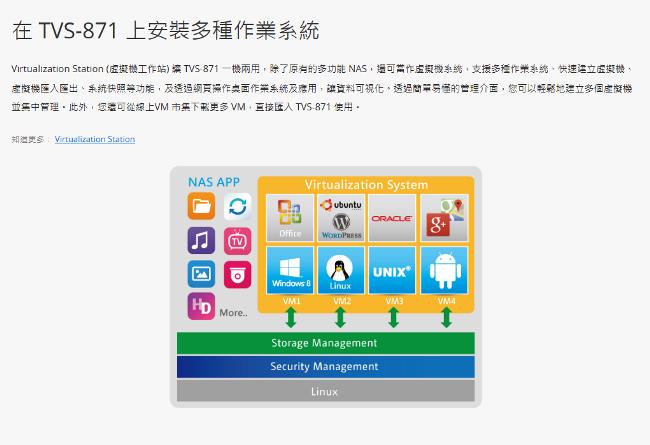Viewport: 650px width, 445px height.
Task: Click the Windows 8 VM1 tile
Action: (290, 270)
